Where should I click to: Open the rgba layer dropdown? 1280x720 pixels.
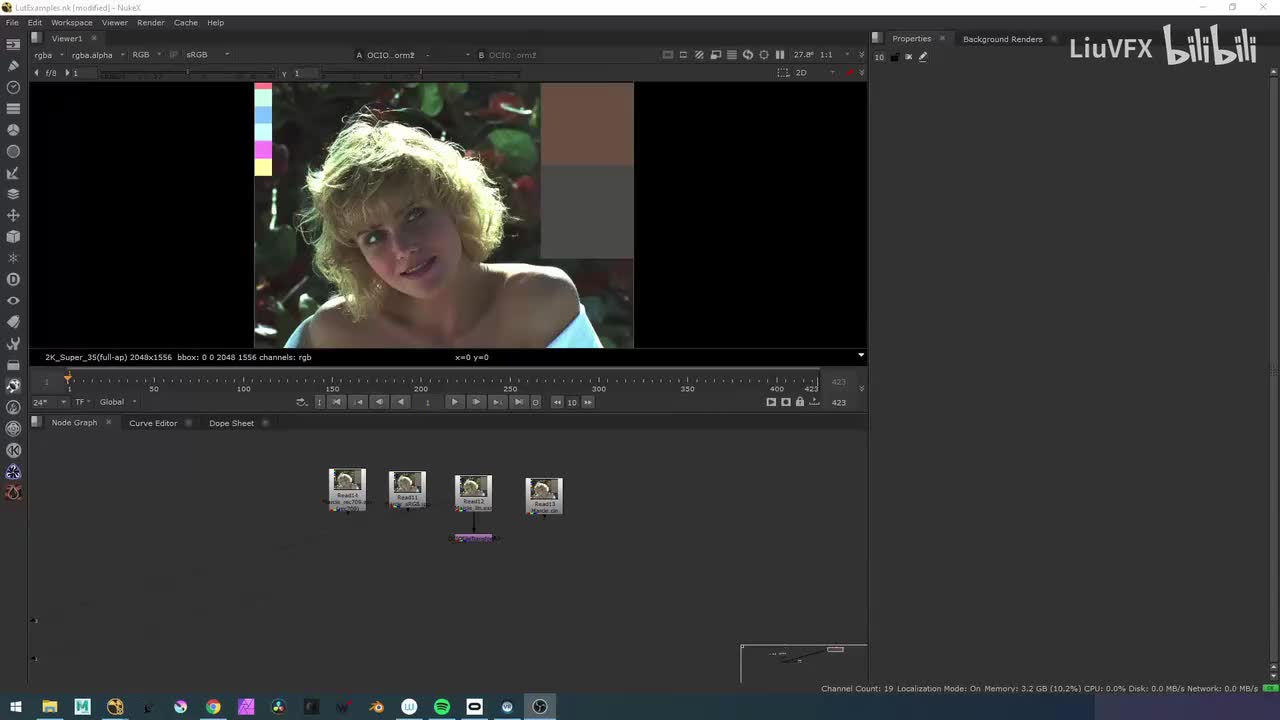tap(48, 55)
